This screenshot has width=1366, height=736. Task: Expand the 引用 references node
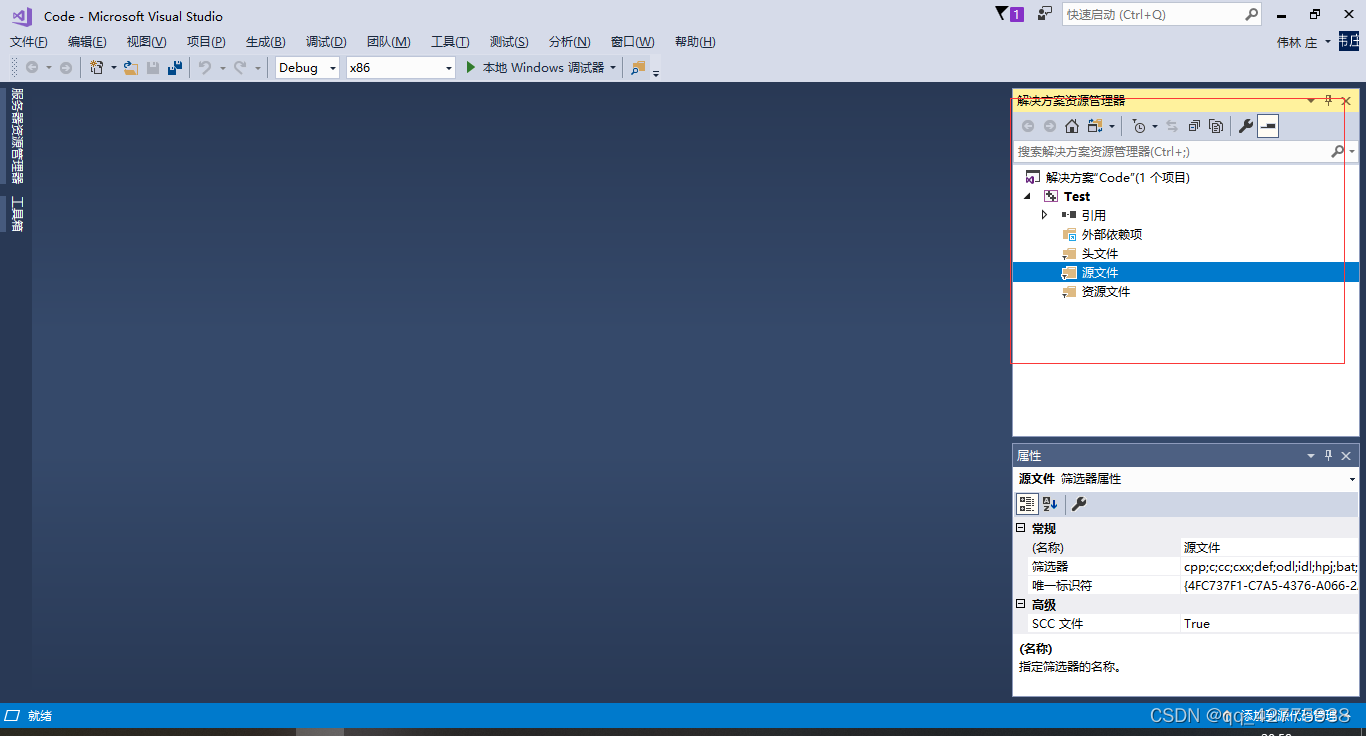tap(1044, 215)
